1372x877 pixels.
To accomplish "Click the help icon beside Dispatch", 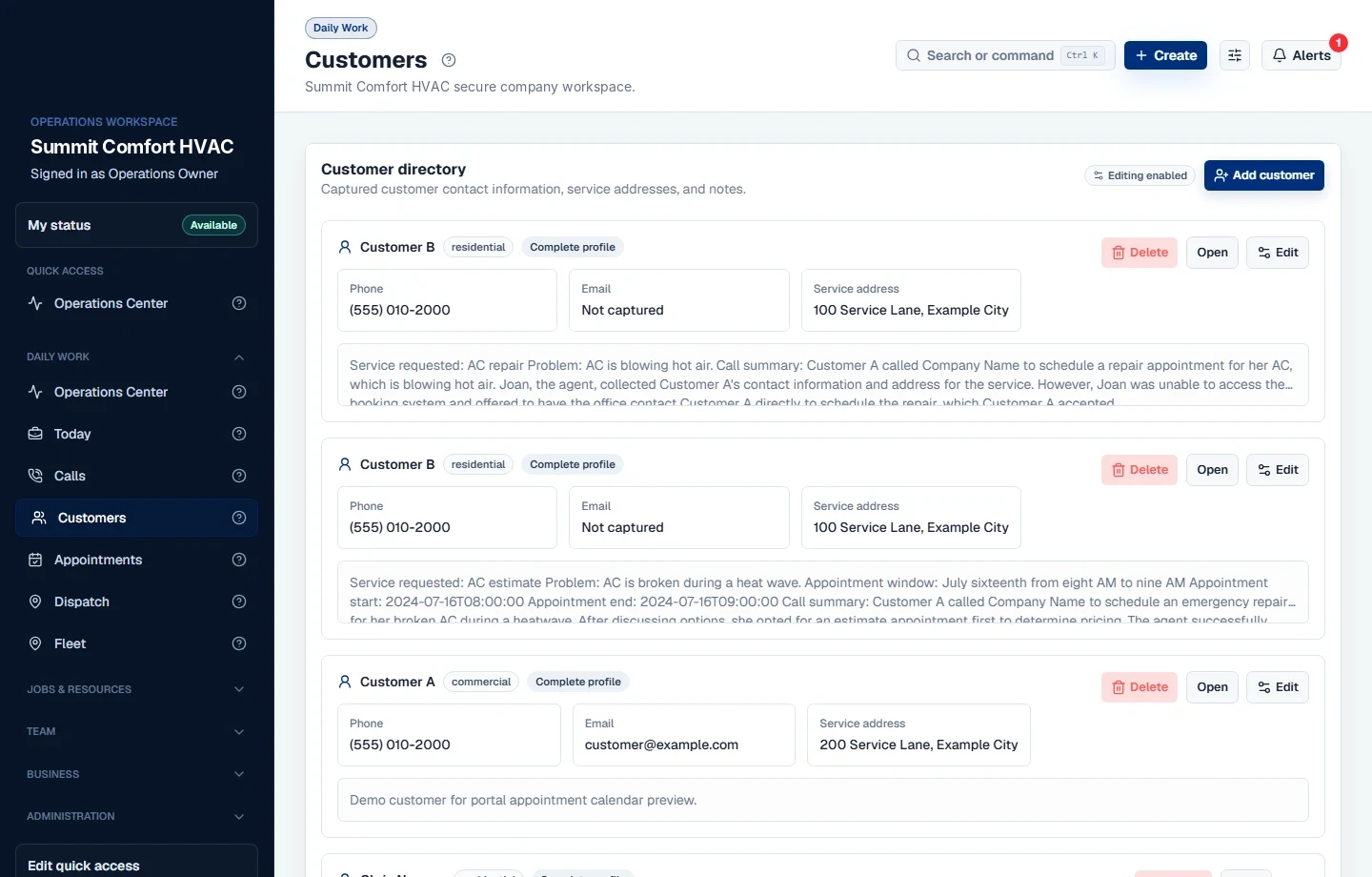I will pyautogui.click(x=239, y=602).
